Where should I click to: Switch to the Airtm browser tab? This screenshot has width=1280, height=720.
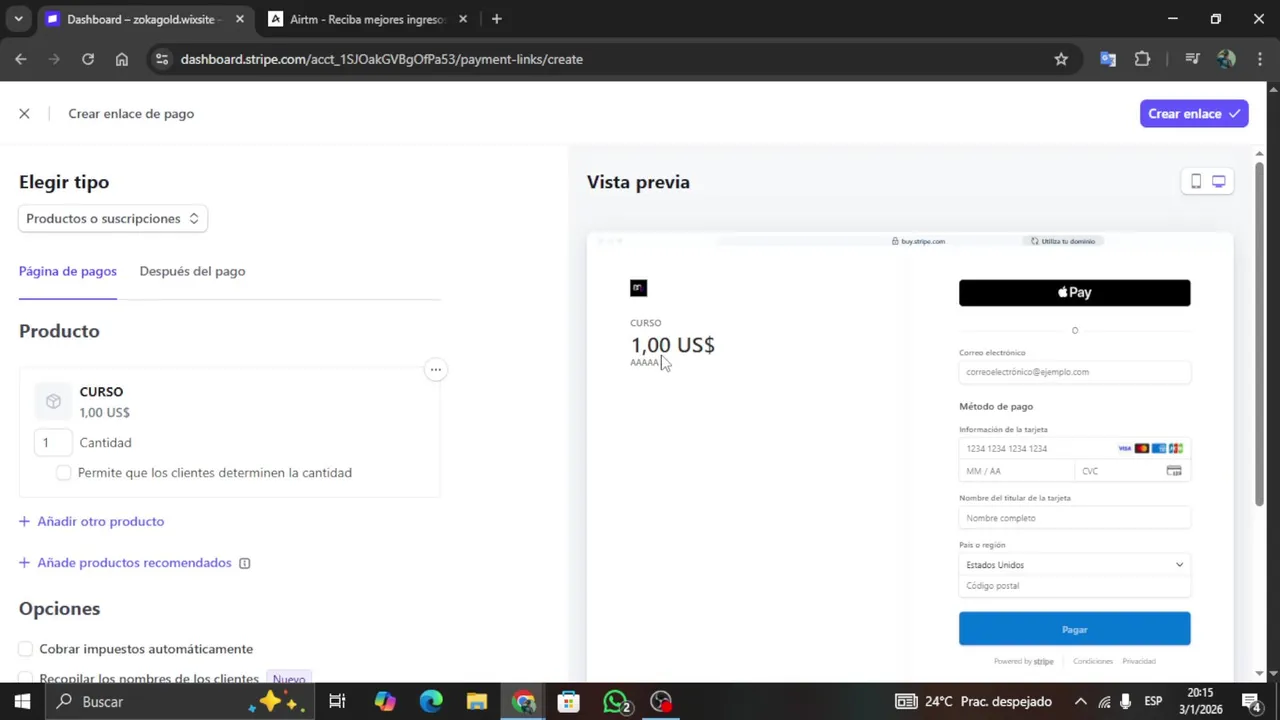tap(368, 19)
